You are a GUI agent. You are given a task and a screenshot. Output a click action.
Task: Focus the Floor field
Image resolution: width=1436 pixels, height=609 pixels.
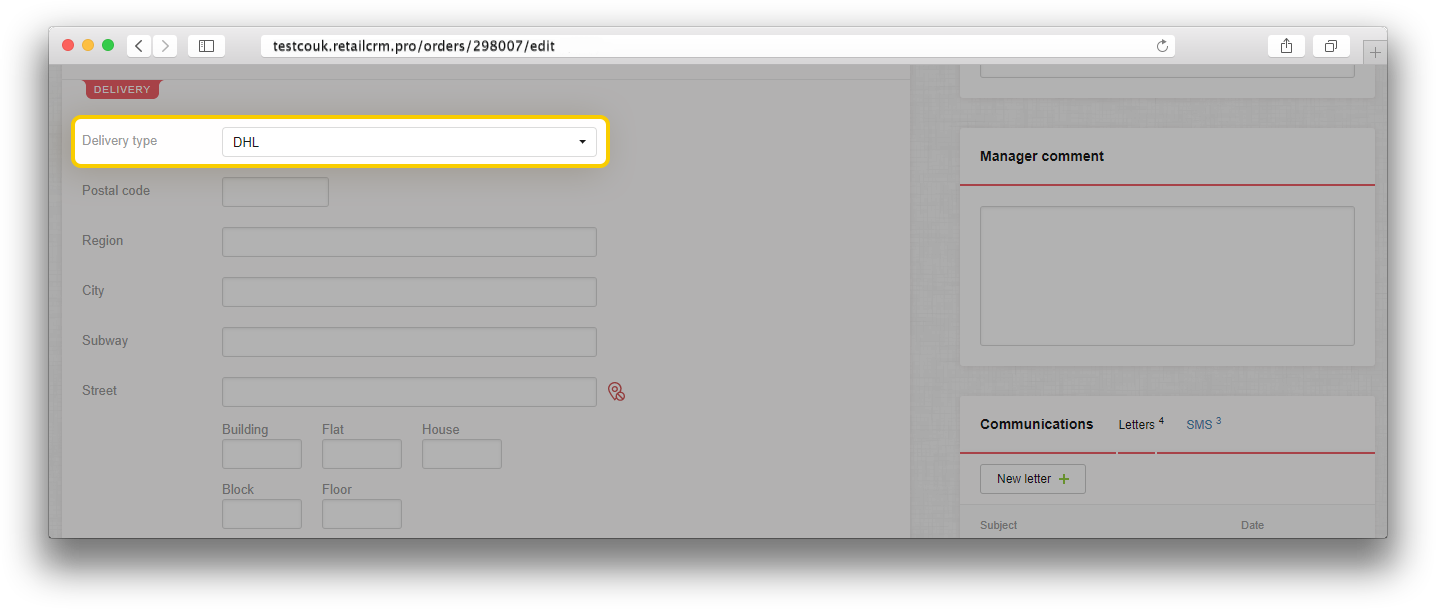coord(362,514)
